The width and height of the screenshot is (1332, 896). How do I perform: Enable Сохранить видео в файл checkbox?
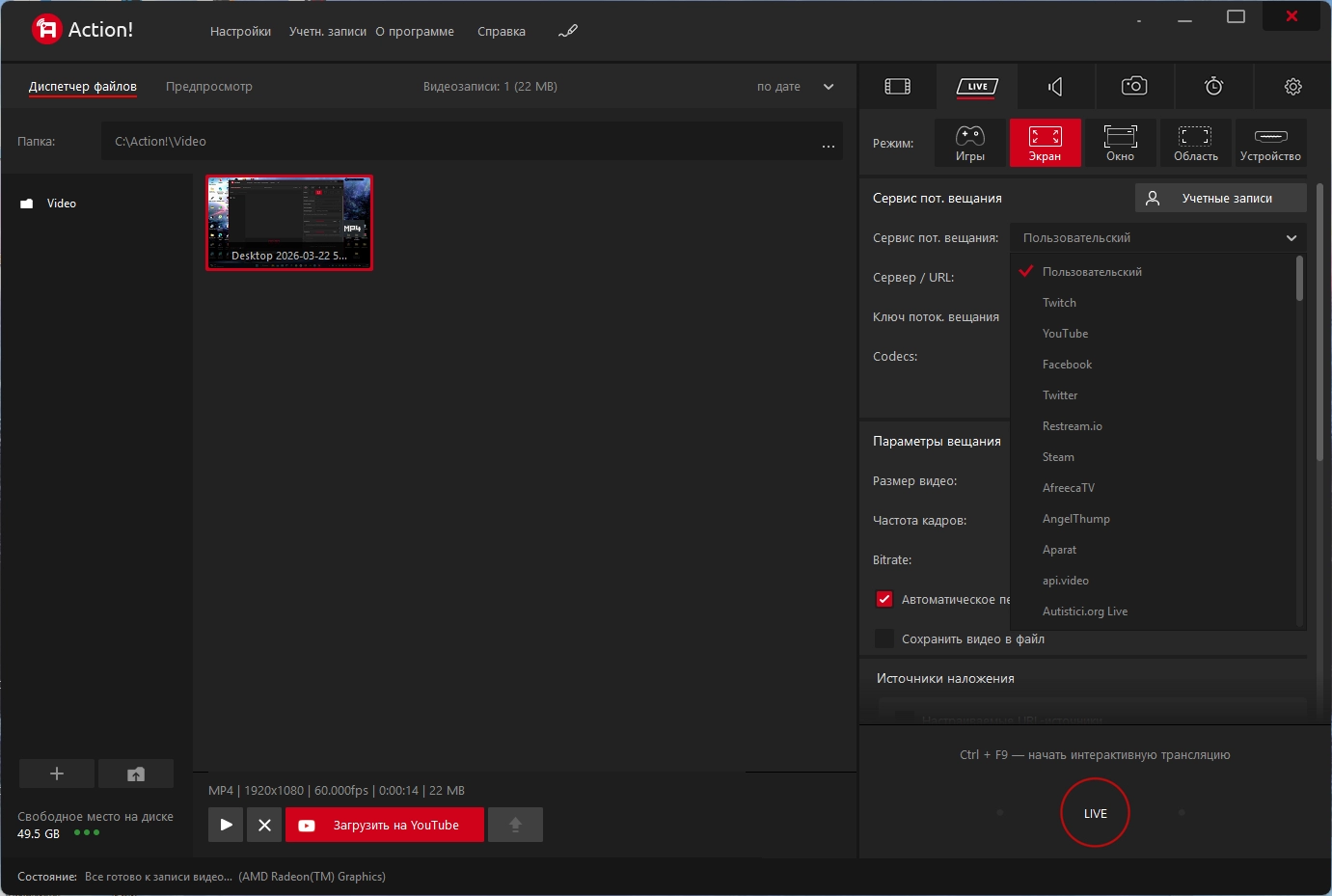(x=884, y=638)
